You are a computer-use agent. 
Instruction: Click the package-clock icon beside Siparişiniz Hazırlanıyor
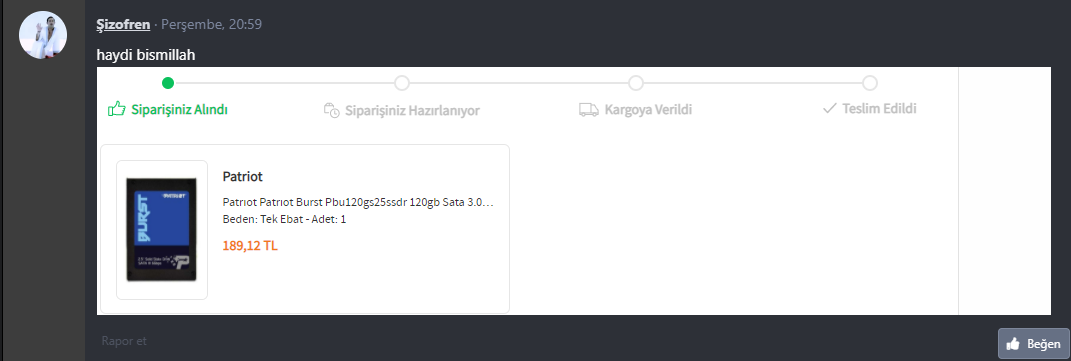pyautogui.click(x=331, y=110)
